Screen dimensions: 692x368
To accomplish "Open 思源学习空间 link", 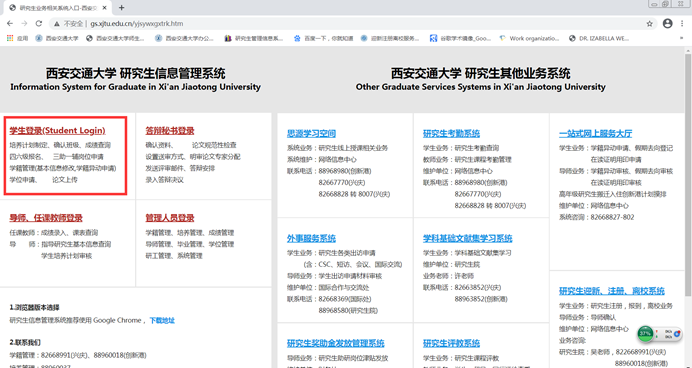I will (312, 133).
